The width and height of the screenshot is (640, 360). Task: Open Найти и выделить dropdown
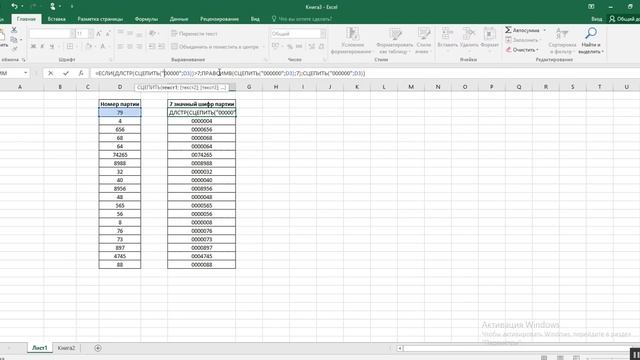point(591,41)
